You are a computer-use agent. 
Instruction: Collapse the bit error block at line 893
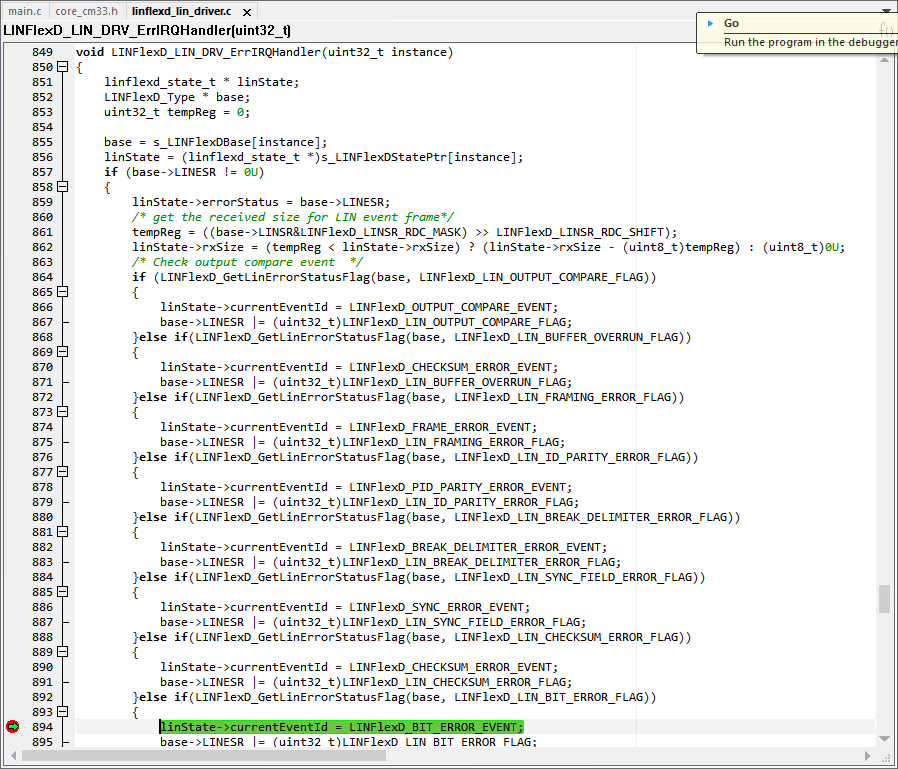(x=62, y=712)
